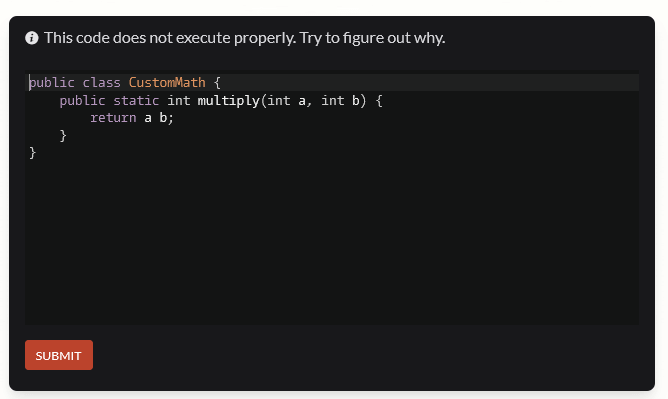Click the 'int' return type before multiply

(179, 101)
